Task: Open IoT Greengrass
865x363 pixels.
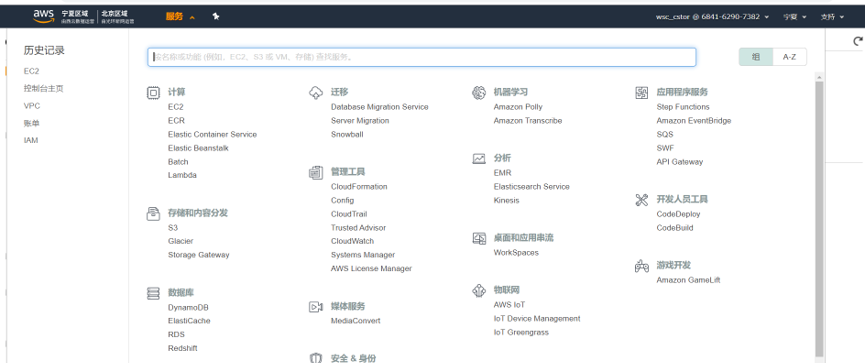Action: [521, 332]
